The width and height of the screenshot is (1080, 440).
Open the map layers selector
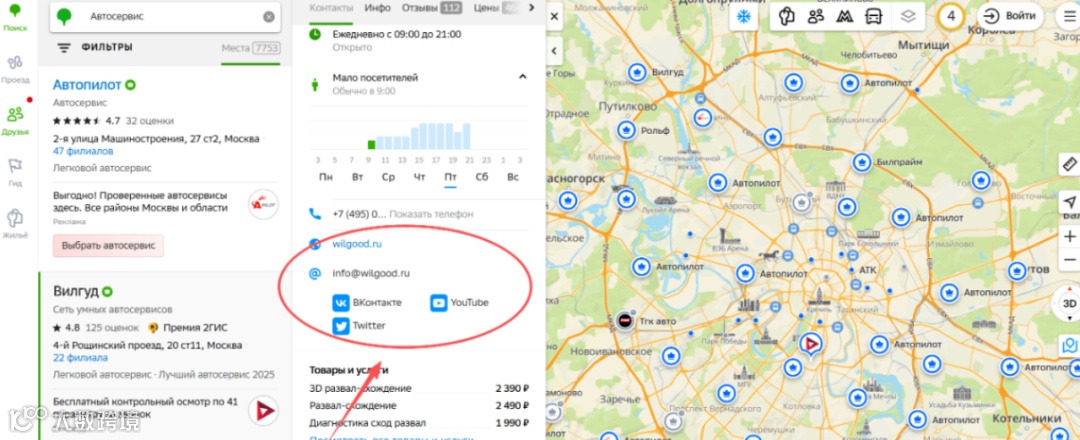pos(908,17)
